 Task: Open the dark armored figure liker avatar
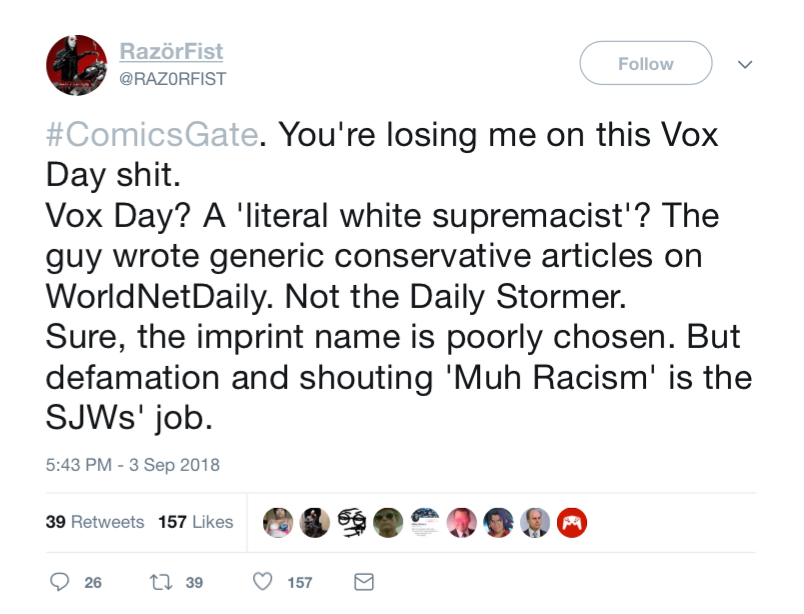tap(314, 523)
